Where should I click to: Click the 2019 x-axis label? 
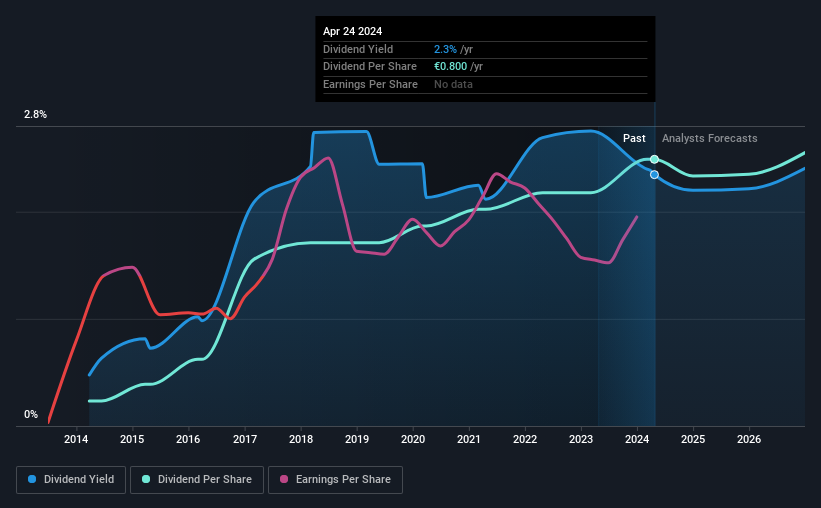click(357, 439)
